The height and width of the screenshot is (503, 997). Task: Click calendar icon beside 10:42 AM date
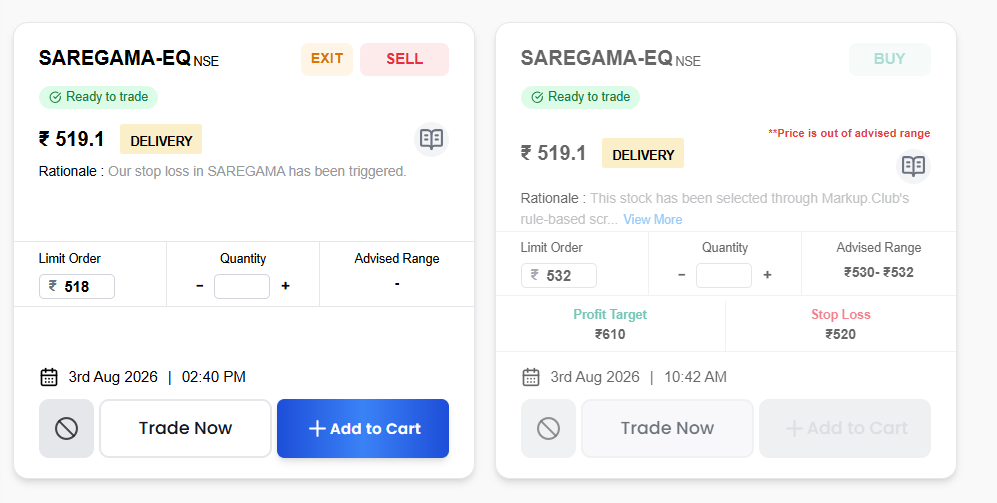click(x=531, y=377)
